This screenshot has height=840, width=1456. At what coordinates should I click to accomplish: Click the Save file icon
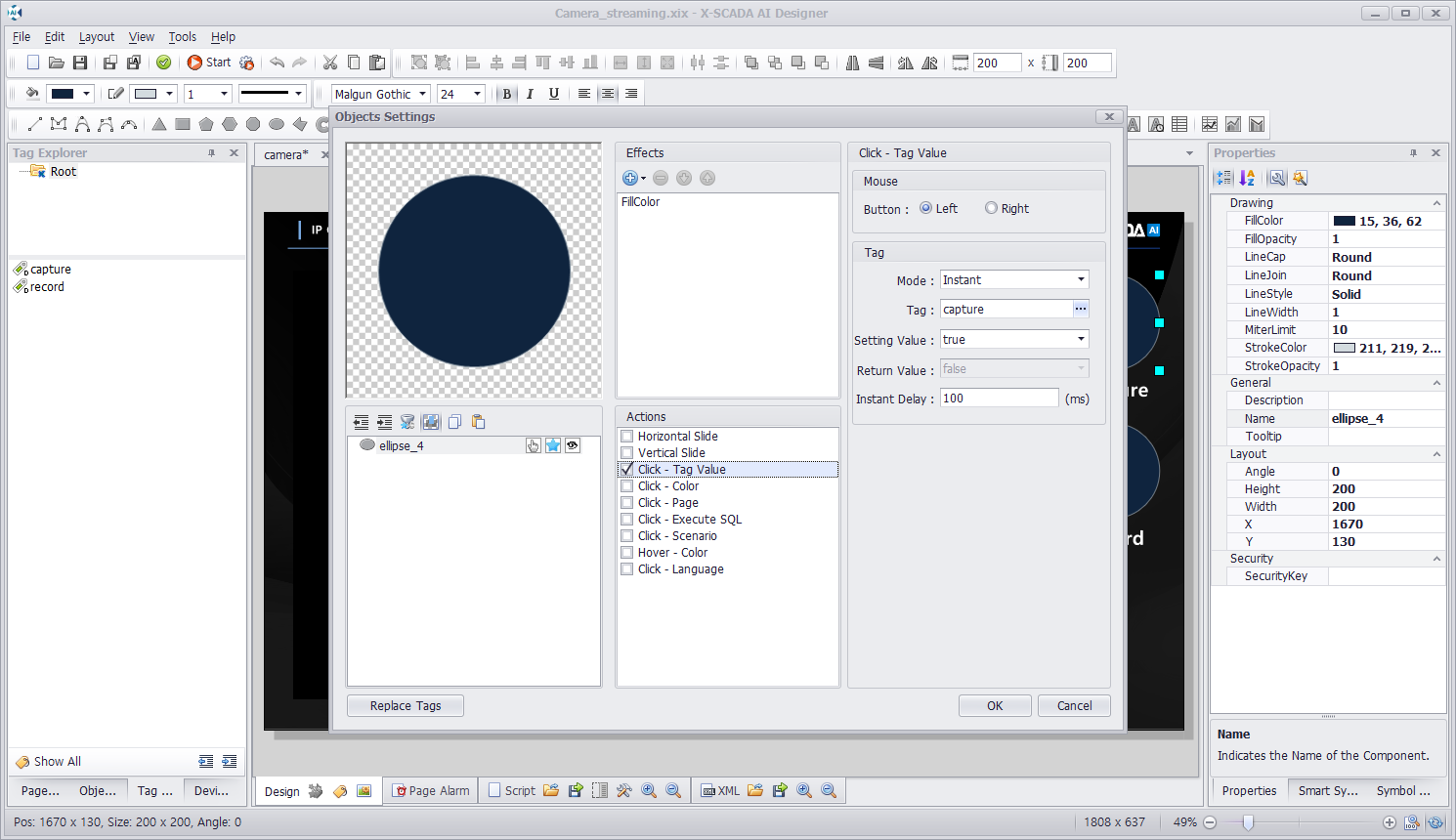click(x=80, y=63)
